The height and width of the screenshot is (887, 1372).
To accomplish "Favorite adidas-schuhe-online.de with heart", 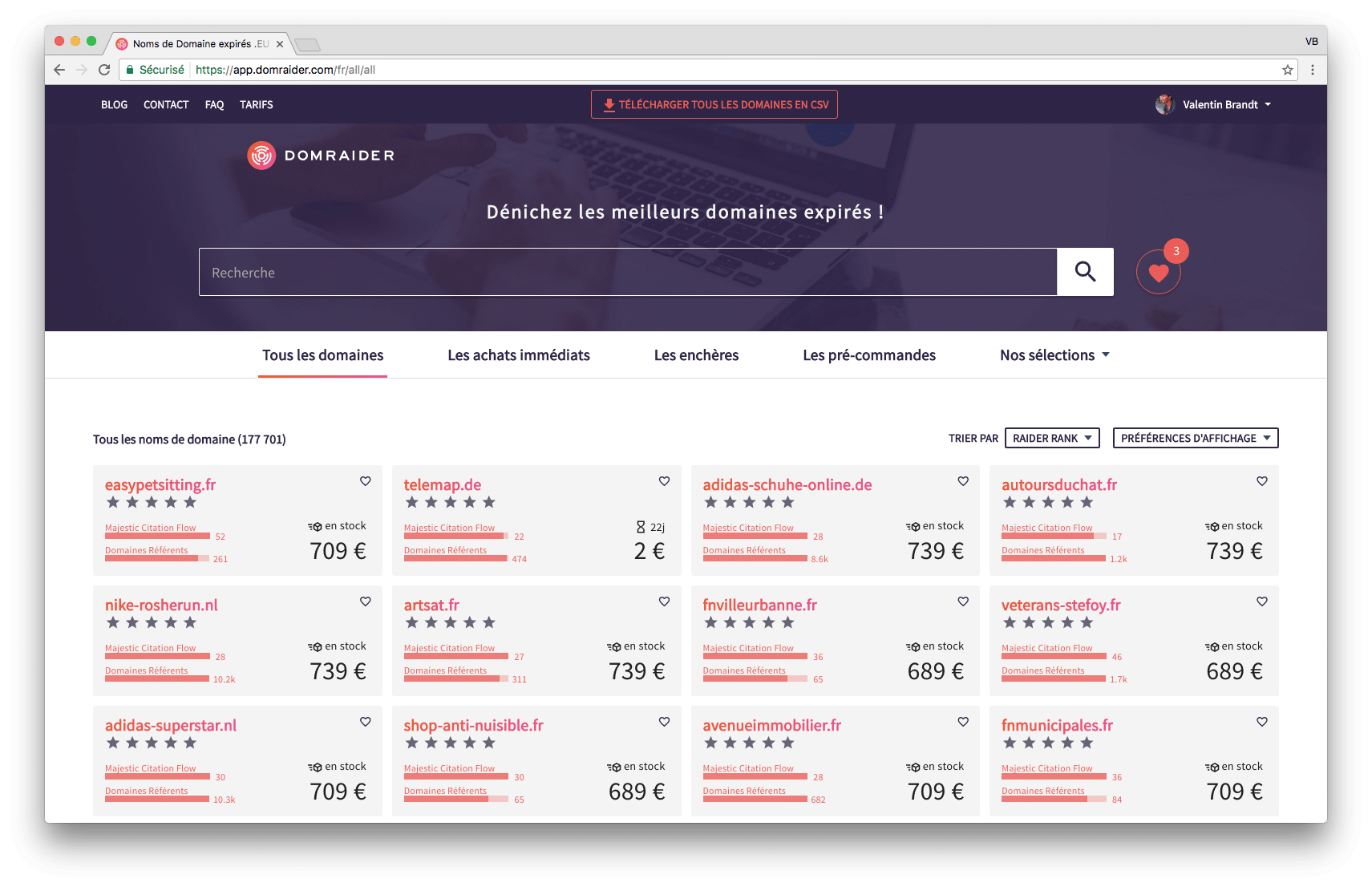I will [x=963, y=481].
